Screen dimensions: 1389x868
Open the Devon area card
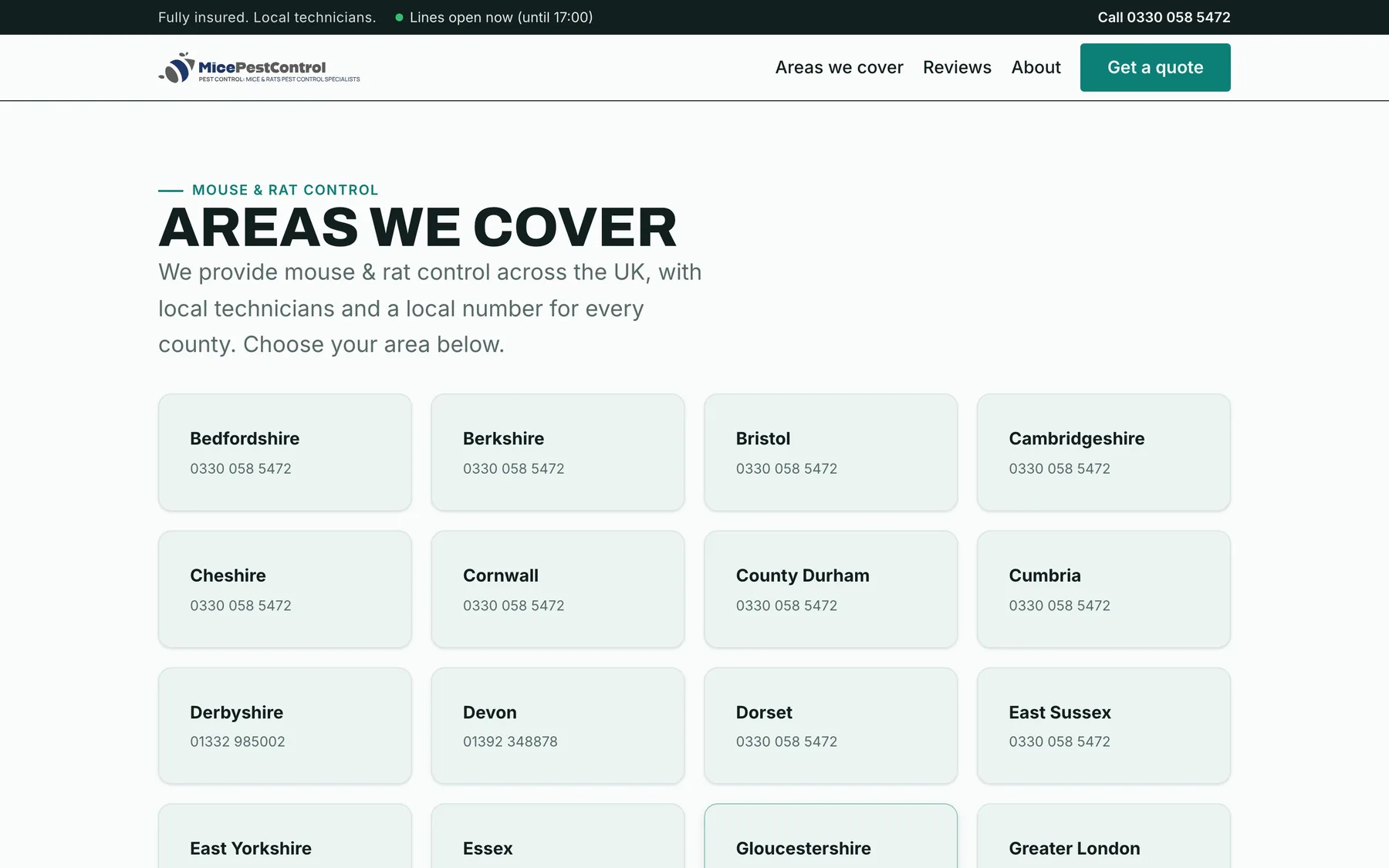pos(558,725)
